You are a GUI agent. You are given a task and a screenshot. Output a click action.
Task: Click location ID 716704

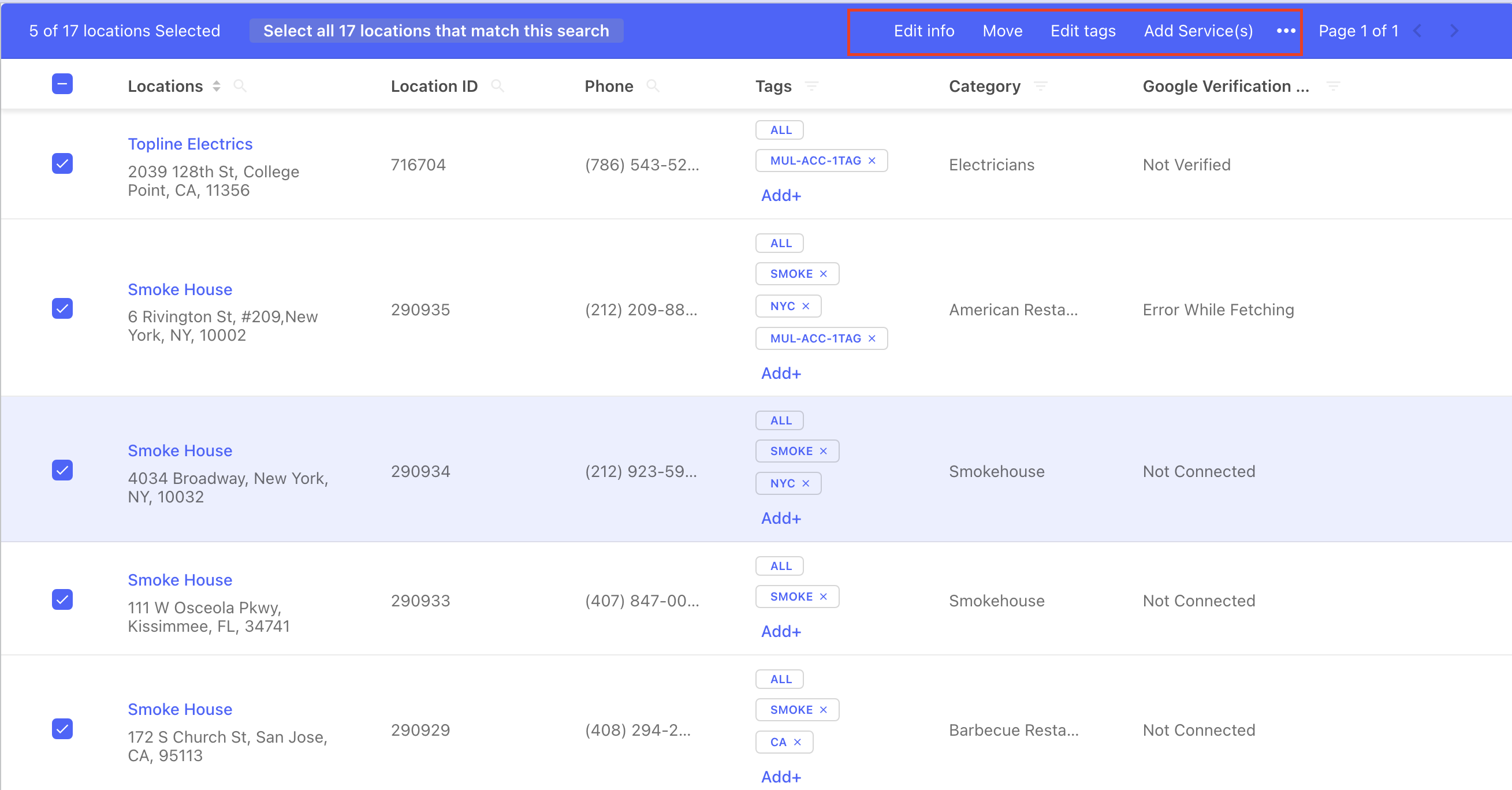(x=419, y=165)
